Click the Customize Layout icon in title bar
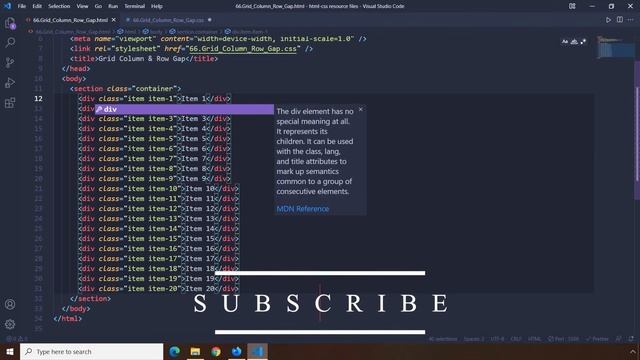This screenshot has width=640, height=360. click(x=572, y=6)
